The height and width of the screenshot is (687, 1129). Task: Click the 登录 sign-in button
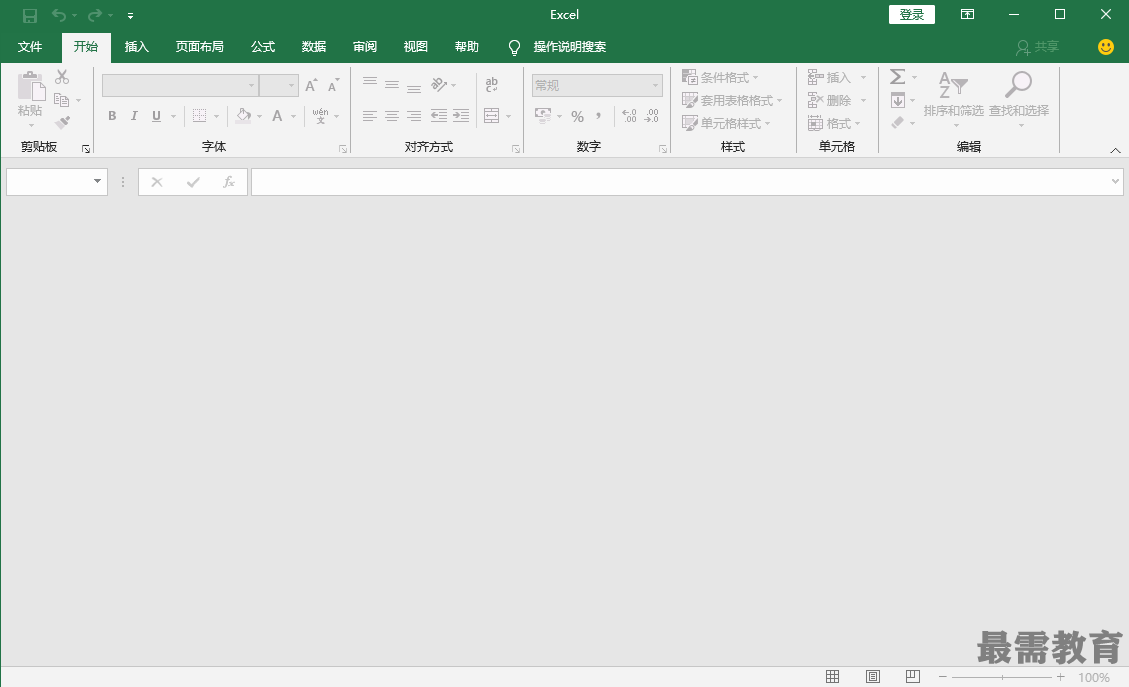(x=912, y=14)
